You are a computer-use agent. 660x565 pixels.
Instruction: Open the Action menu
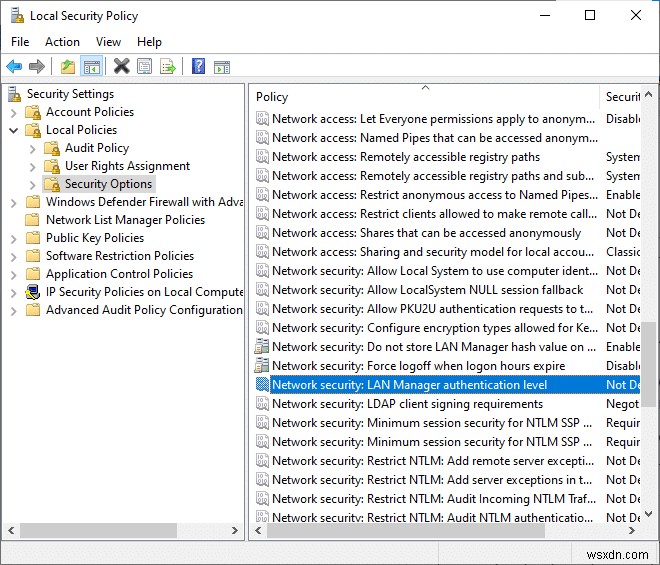[62, 42]
